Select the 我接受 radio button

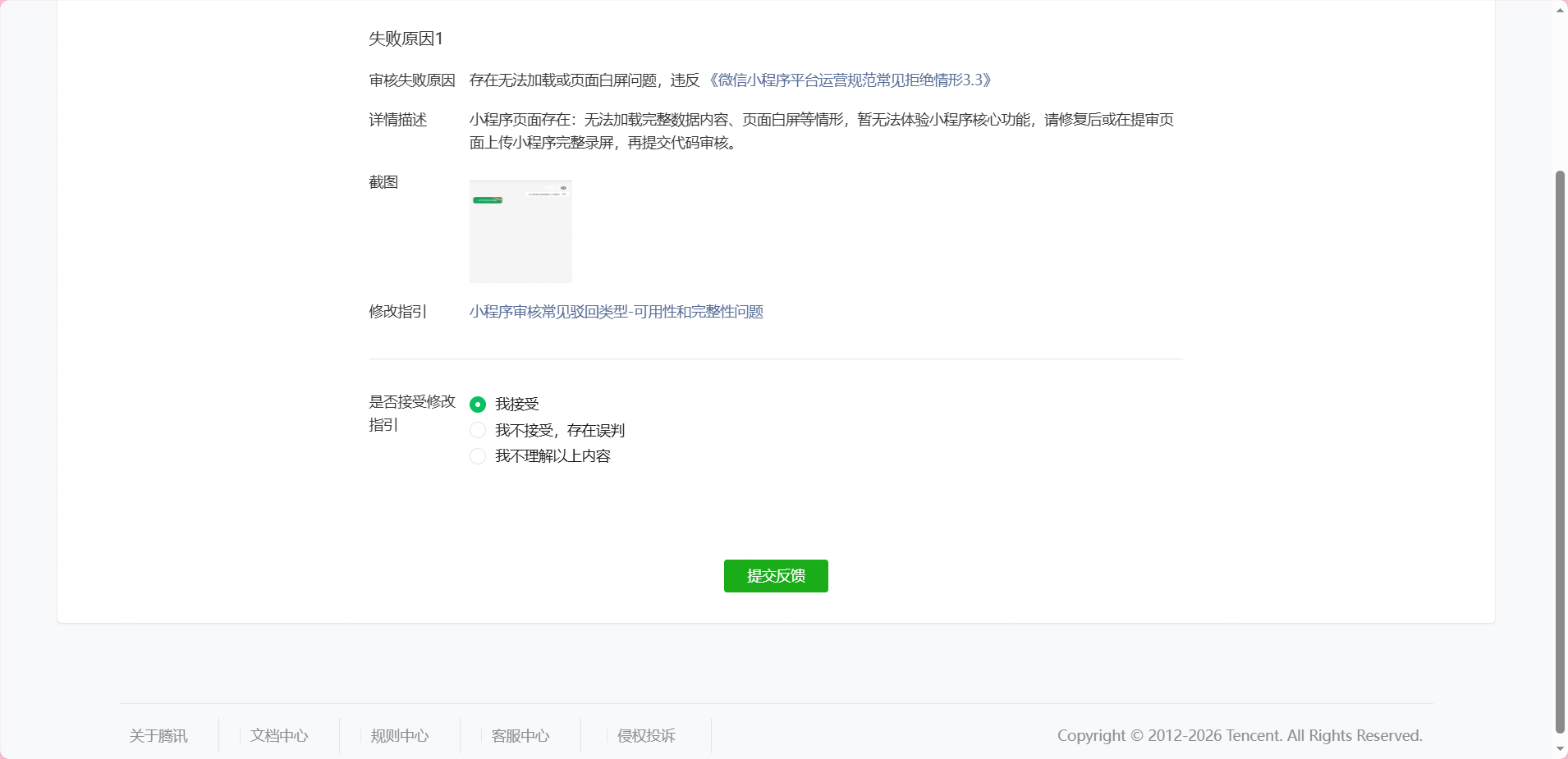(x=478, y=405)
